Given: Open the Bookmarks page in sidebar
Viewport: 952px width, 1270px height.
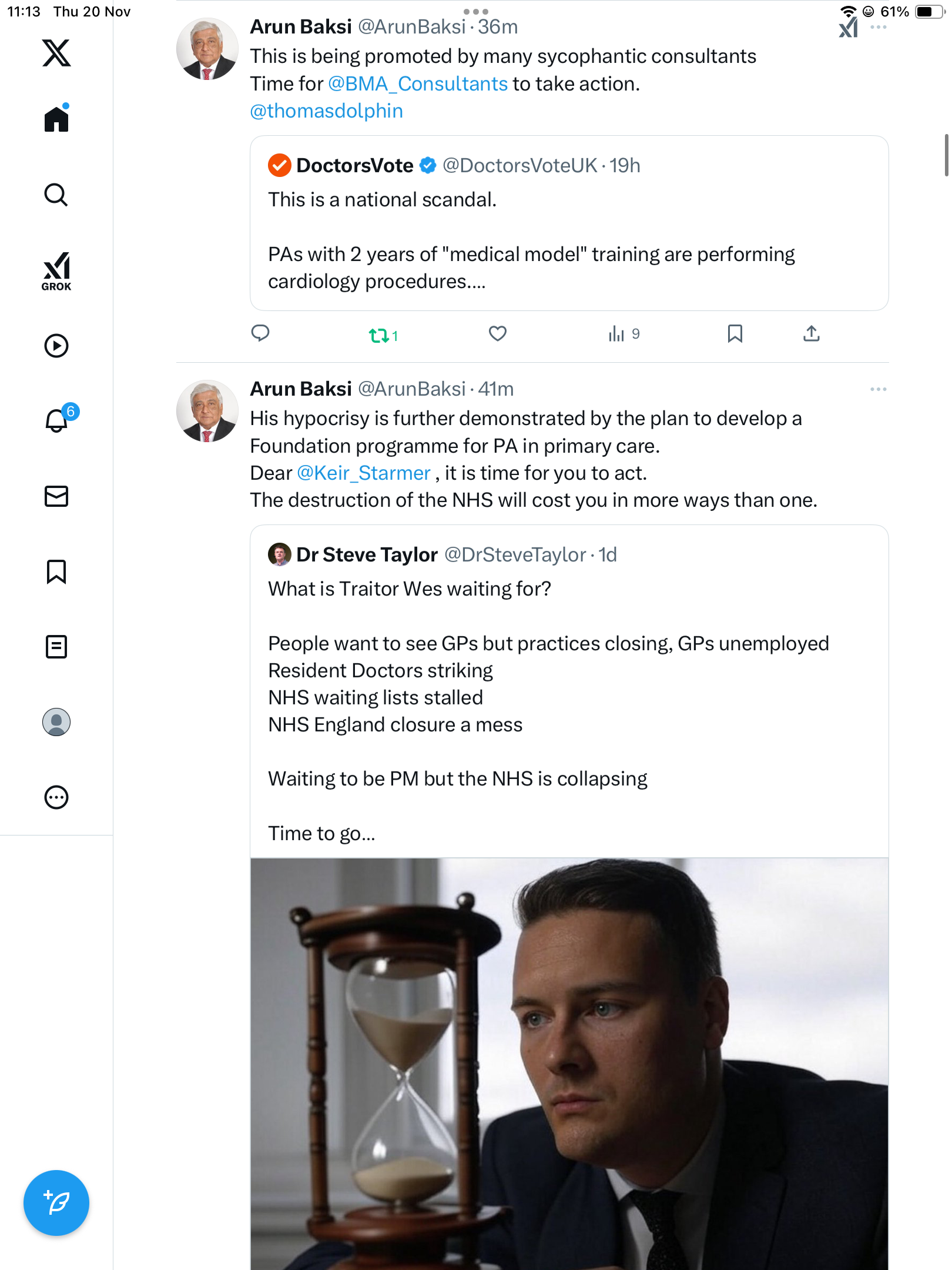Looking at the screenshot, I should coord(56,571).
